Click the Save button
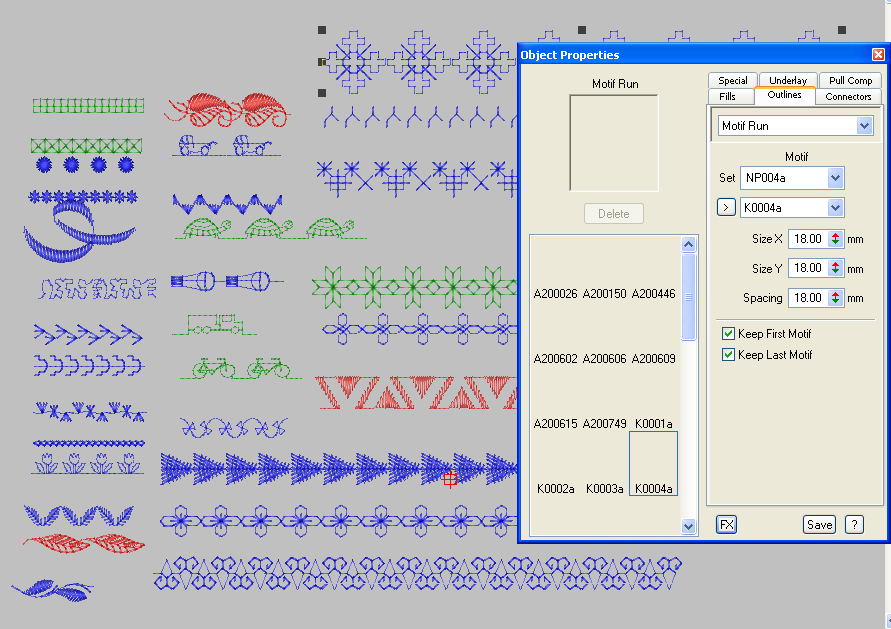The width and height of the screenshot is (891, 629). [819, 524]
